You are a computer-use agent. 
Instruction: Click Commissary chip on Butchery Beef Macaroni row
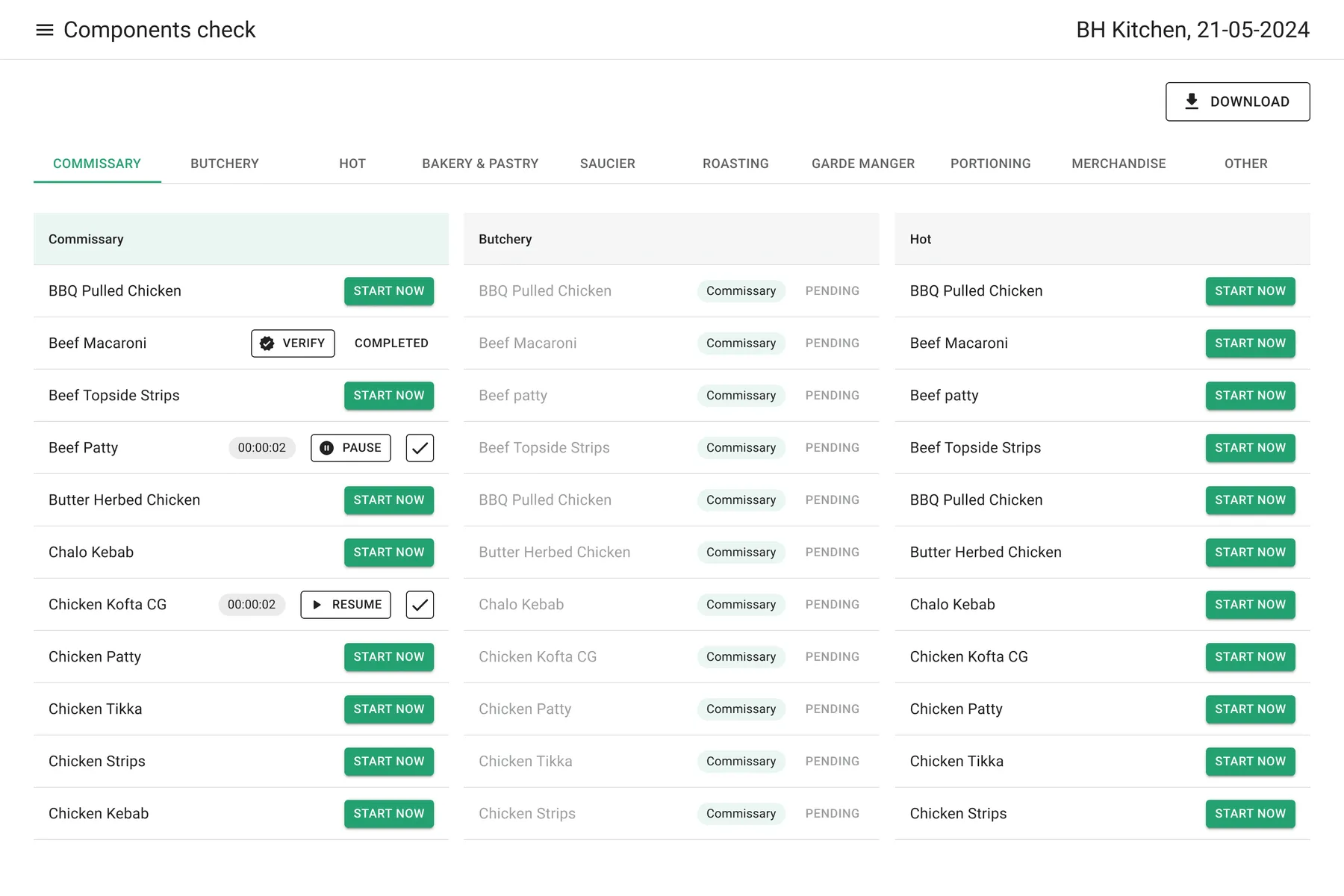741,343
